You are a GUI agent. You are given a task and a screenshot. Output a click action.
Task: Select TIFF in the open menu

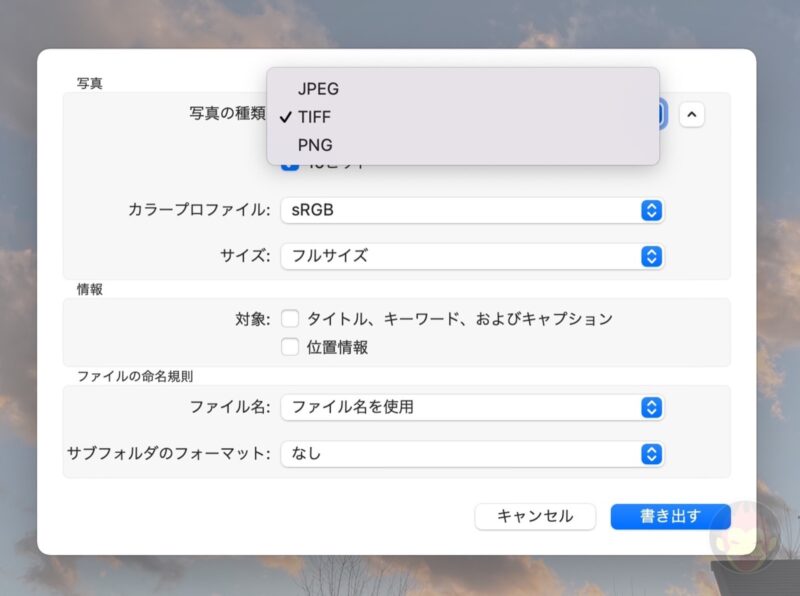pyautogui.click(x=317, y=117)
